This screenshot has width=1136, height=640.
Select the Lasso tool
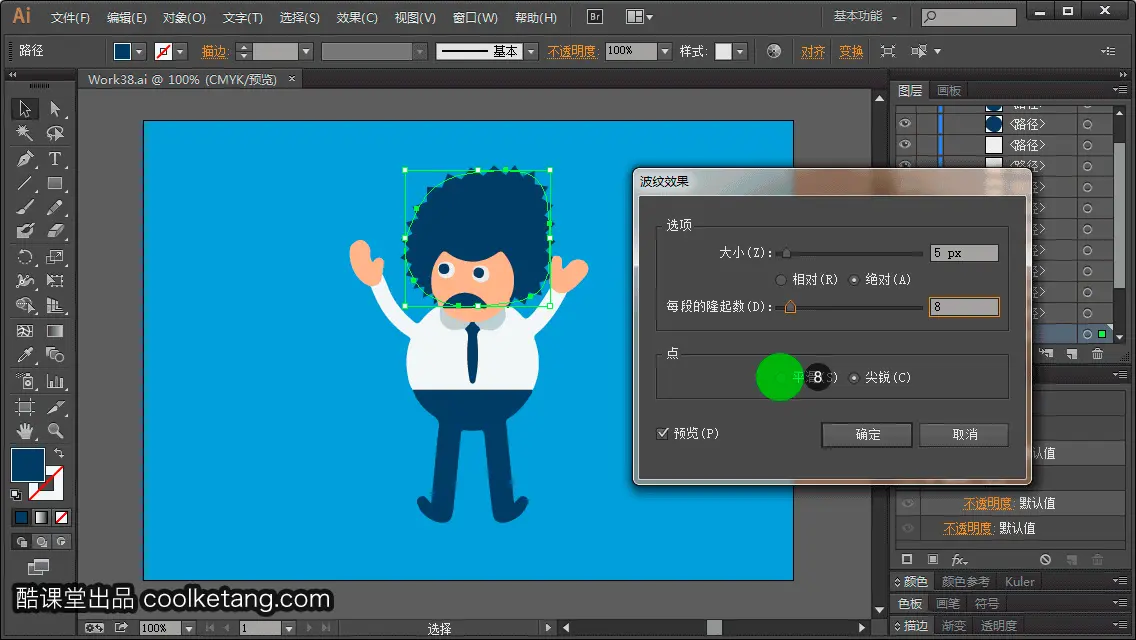pyautogui.click(x=55, y=133)
